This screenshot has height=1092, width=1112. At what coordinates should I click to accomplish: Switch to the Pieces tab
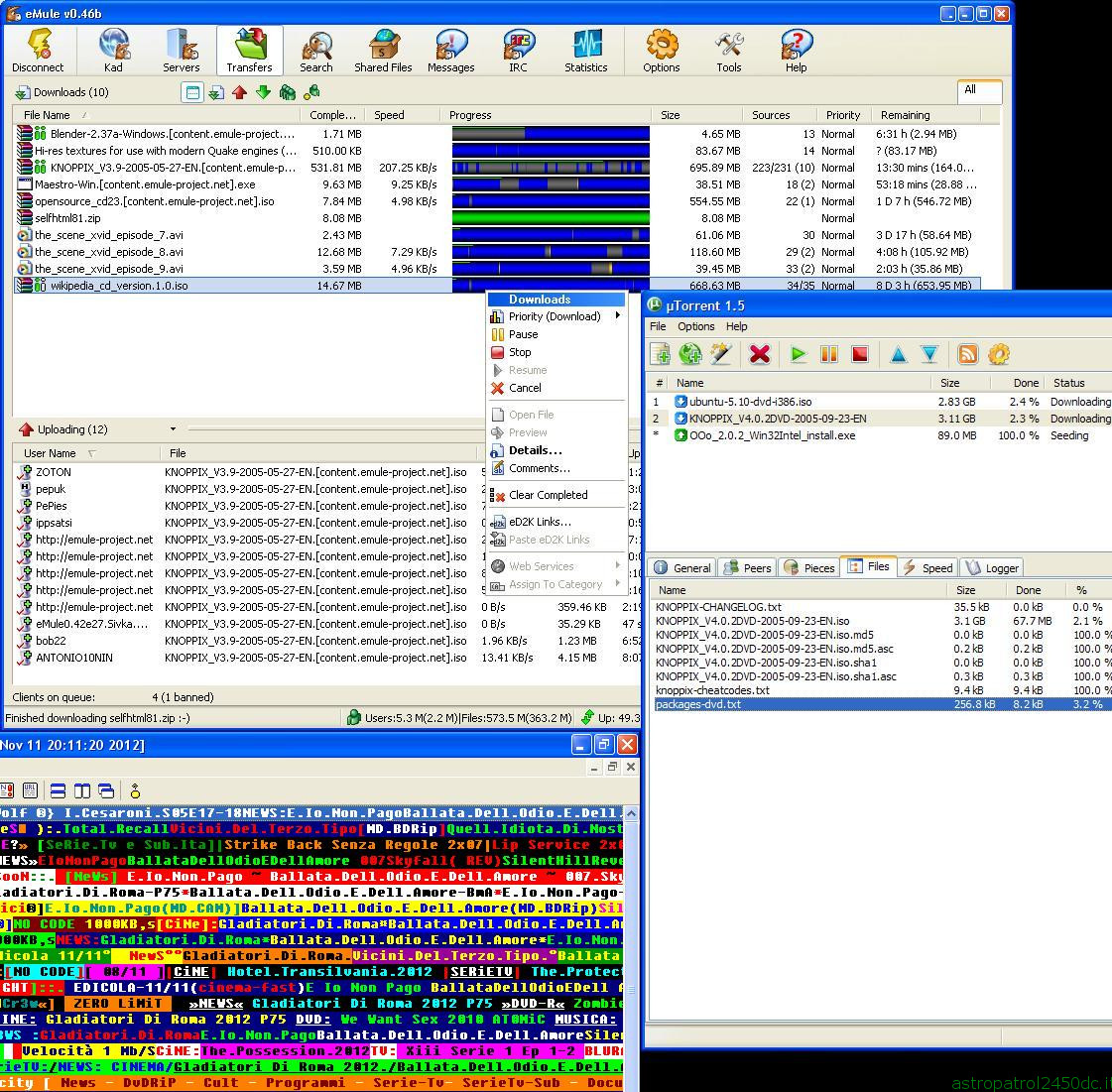click(809, 568)
